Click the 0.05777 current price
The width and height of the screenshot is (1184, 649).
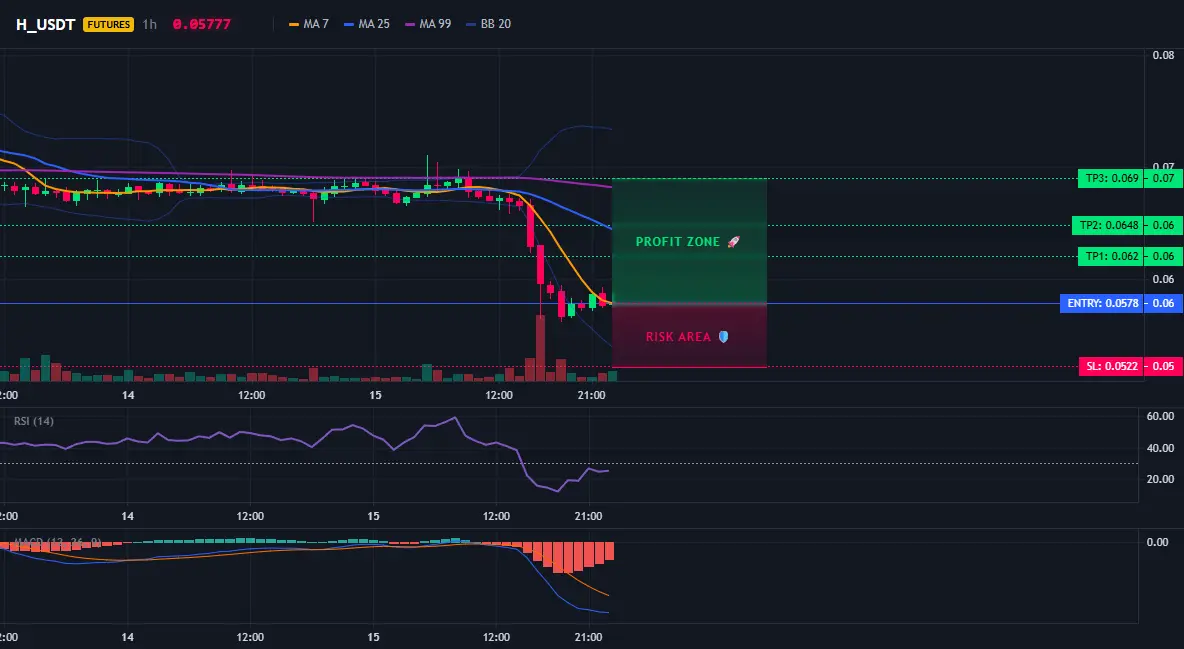tap(202, 24)
